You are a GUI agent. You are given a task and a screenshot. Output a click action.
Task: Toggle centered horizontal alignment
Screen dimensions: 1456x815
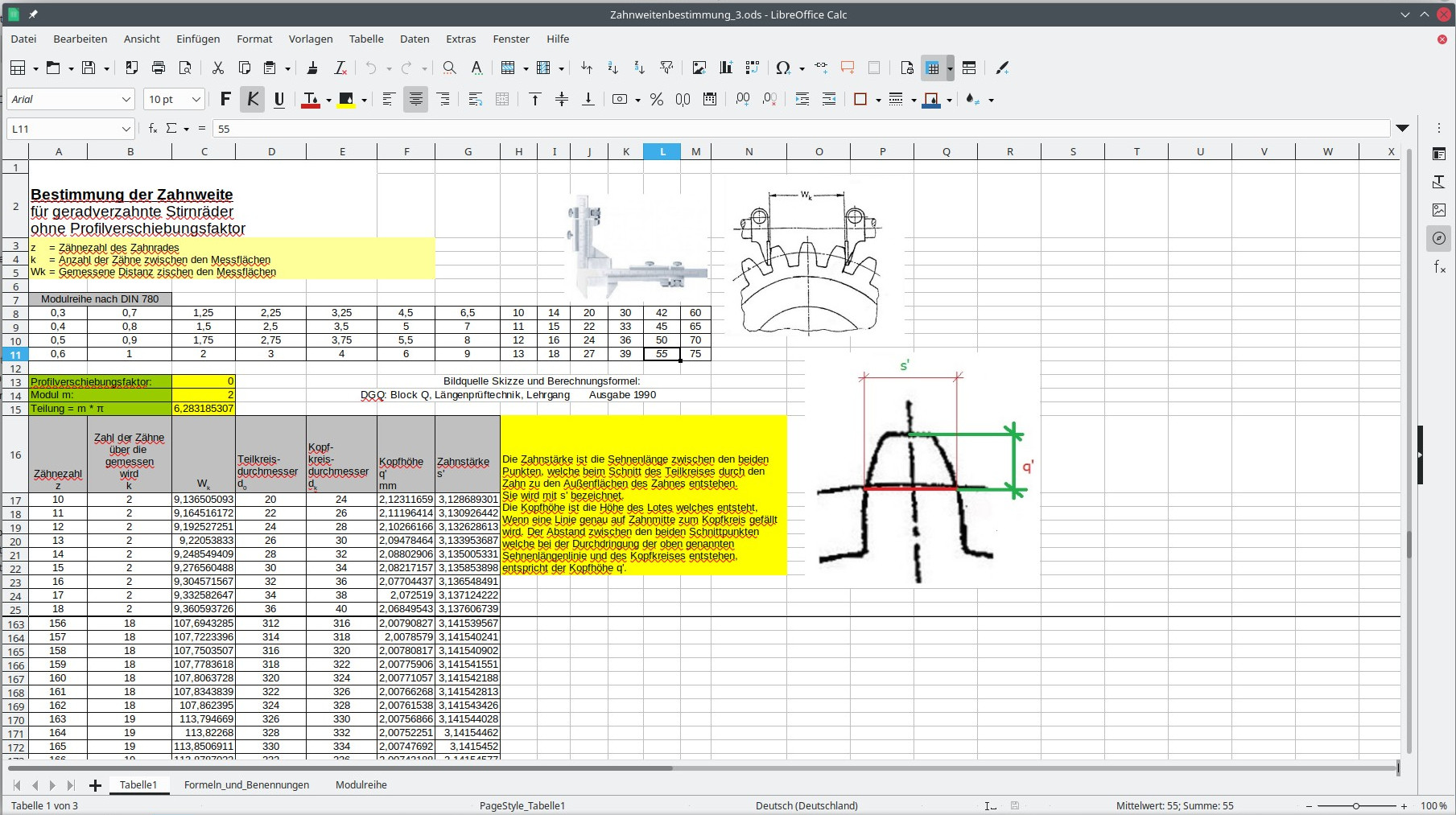pyautogui.click(x=415, y=100)
